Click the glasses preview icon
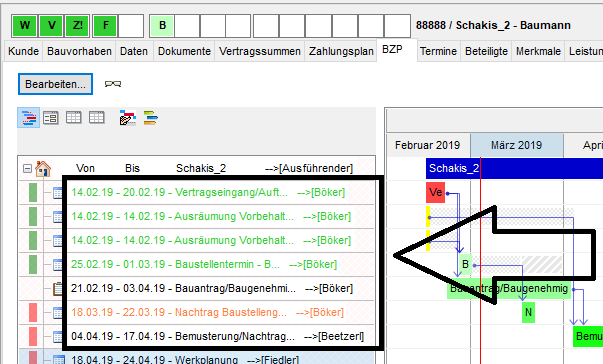Viewport: 603px width, 364px height. (x=113, y=84)
